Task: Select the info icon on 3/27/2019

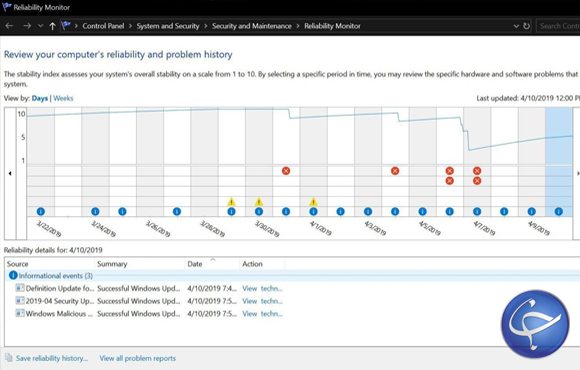Action: [177, 212]
